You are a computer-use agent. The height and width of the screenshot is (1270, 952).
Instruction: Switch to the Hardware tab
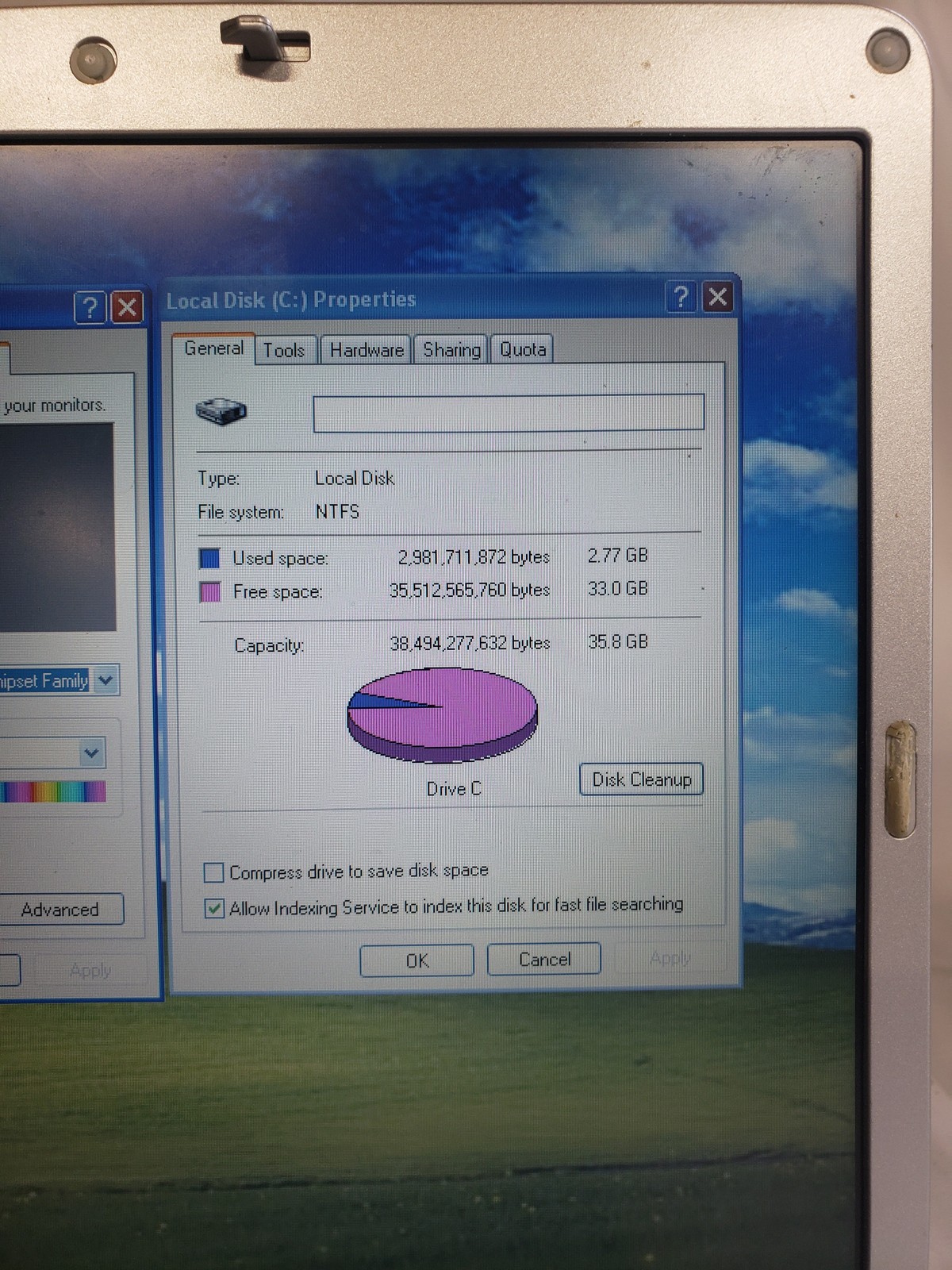[367, 350]
